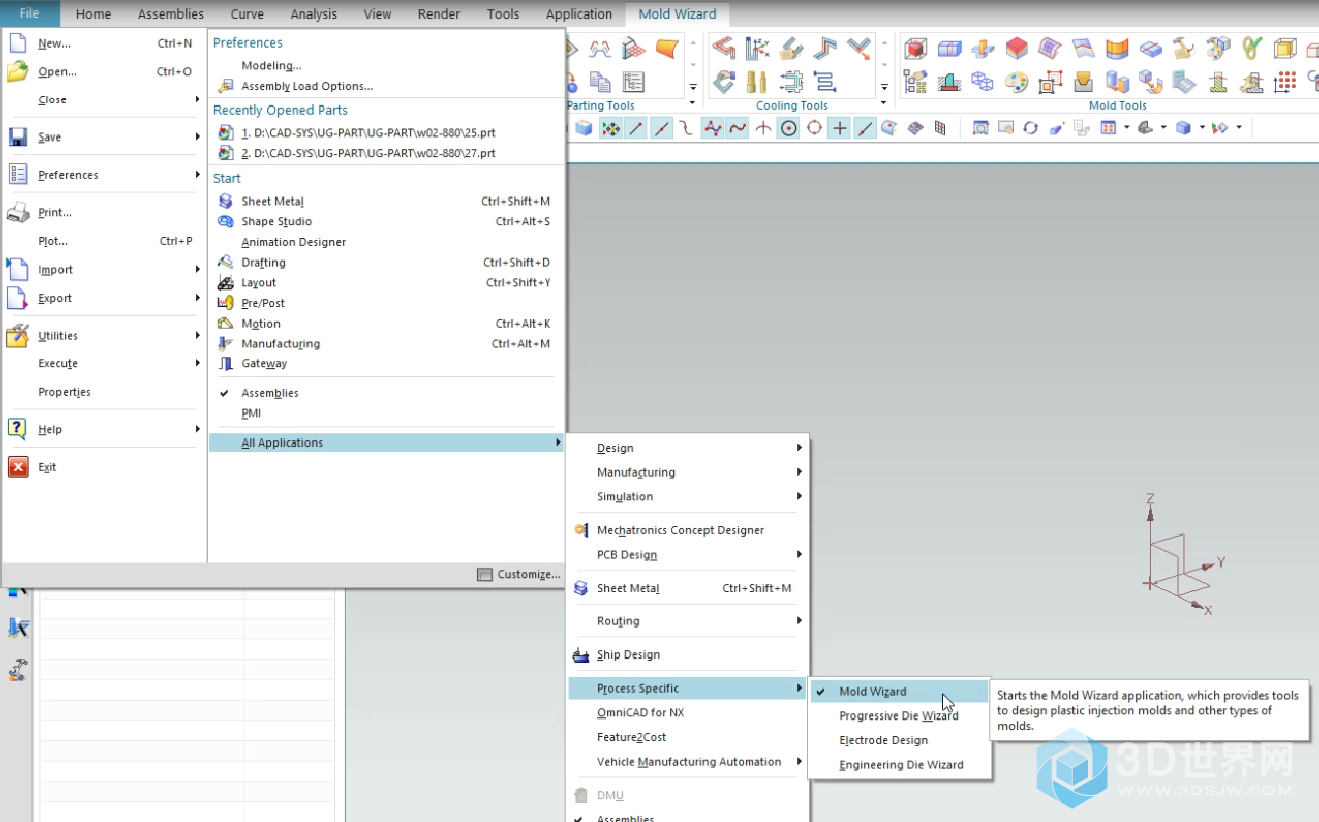Click the Manufacturing icon in Start list
The image size is (1319, 822).
[226, 344]
